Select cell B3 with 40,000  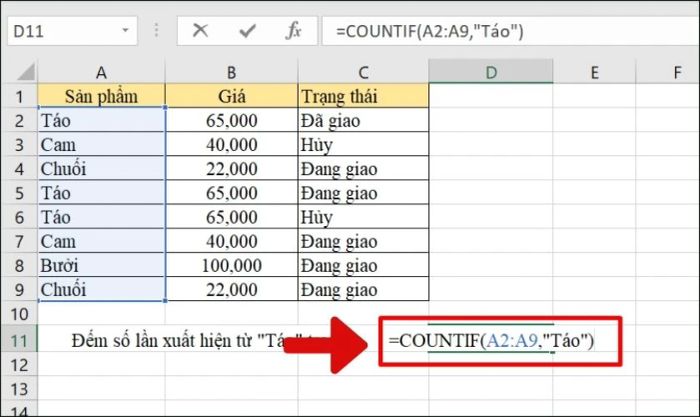(x=231, y=144)
